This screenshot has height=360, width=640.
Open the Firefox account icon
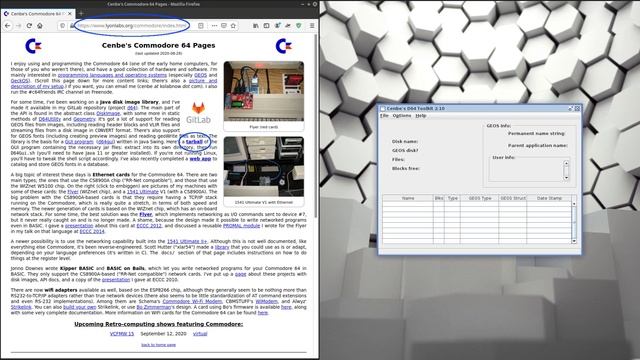point(277,25)
